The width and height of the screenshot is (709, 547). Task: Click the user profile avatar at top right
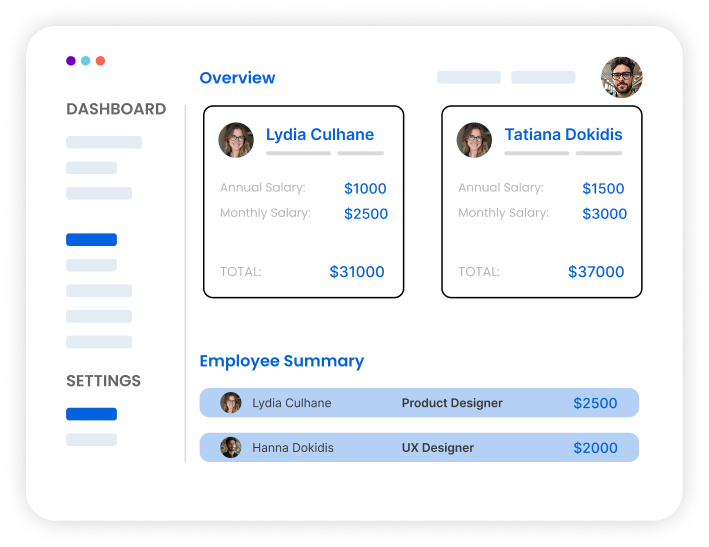(x=621, y=78)
